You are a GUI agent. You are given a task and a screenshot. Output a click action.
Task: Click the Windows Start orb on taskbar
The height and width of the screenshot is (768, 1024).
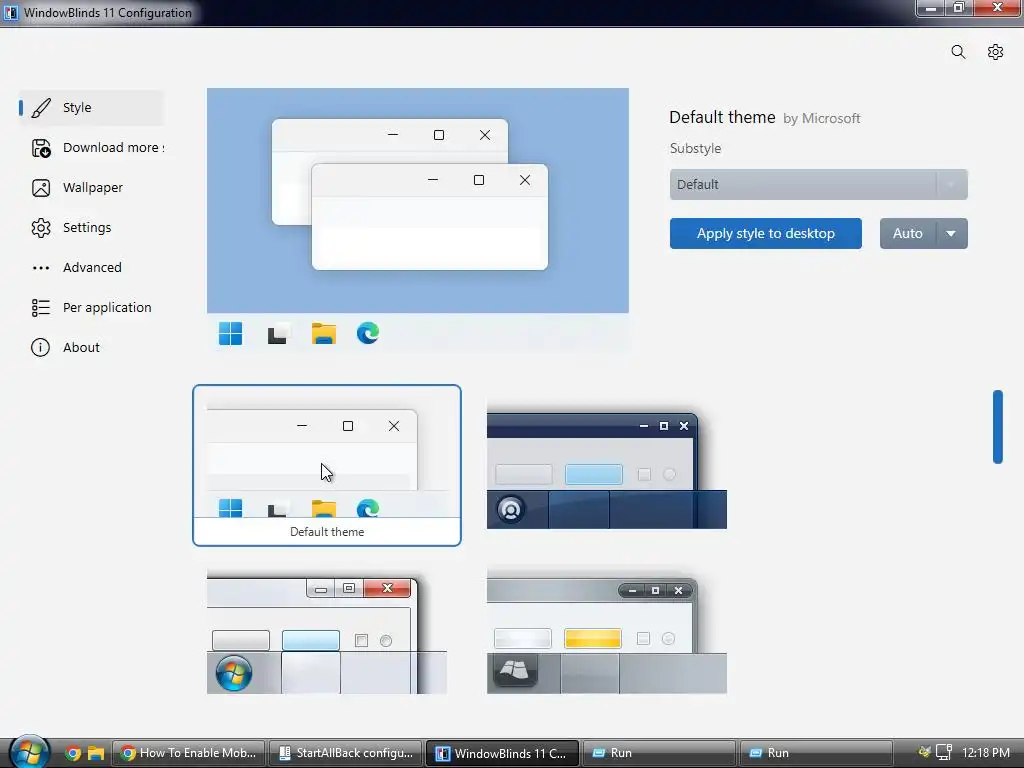[x=29, y=752]
